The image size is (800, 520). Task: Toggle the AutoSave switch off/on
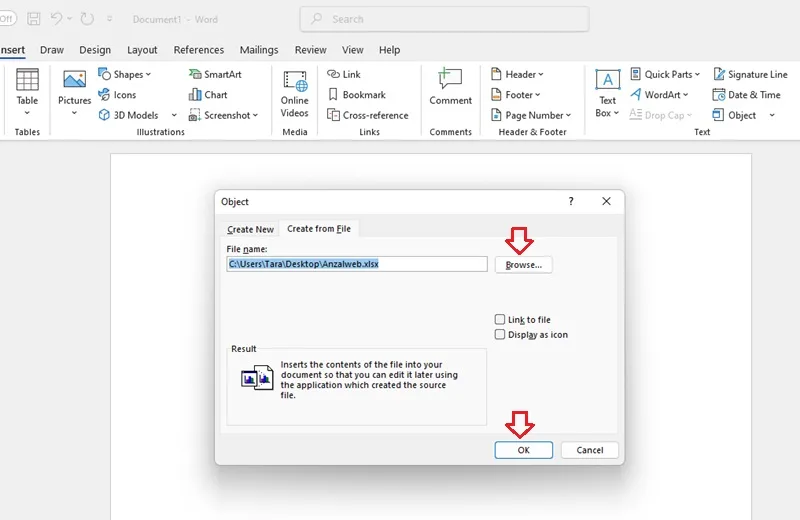[x=7, y=19]
